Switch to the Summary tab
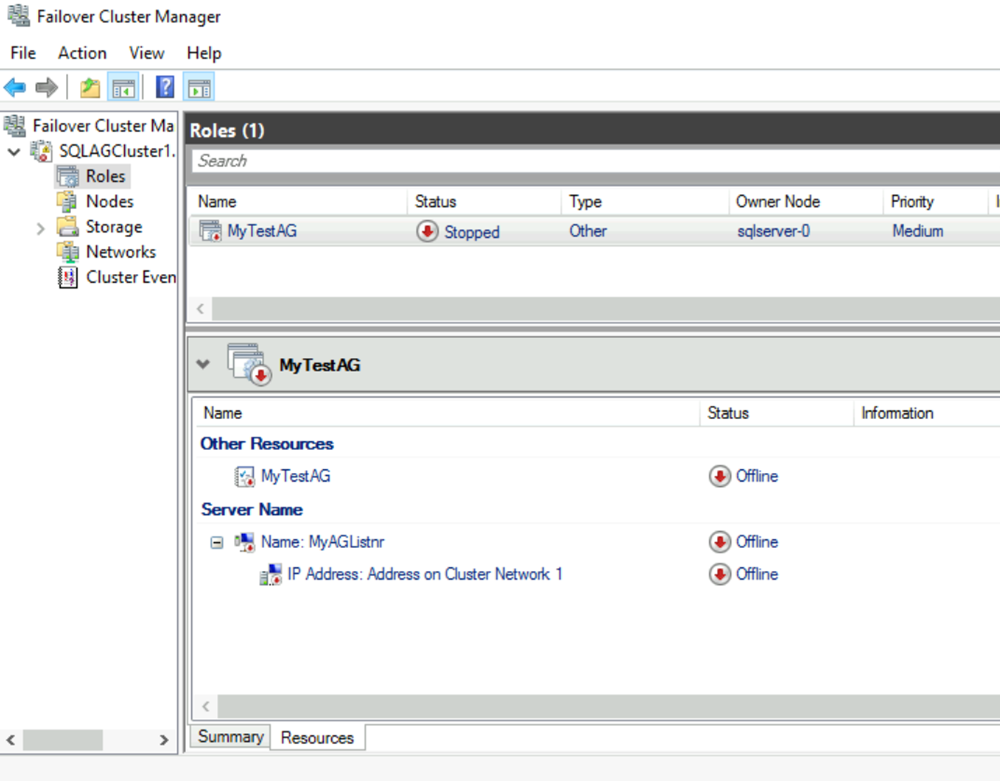The width and height of the screenshot is (1000, 781). tap(229, 737)
